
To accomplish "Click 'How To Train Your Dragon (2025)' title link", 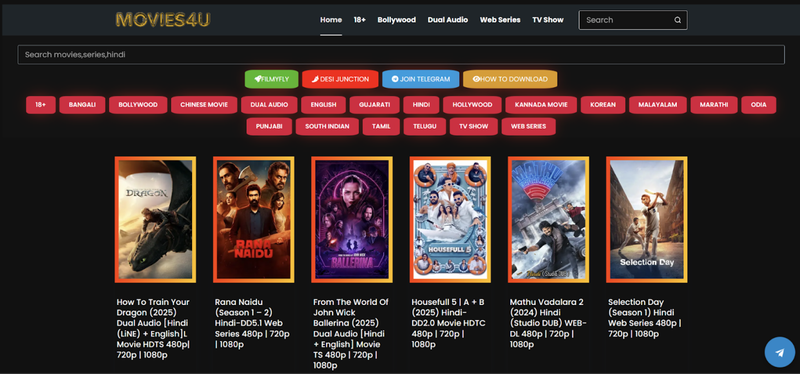I will pos(153,328).
